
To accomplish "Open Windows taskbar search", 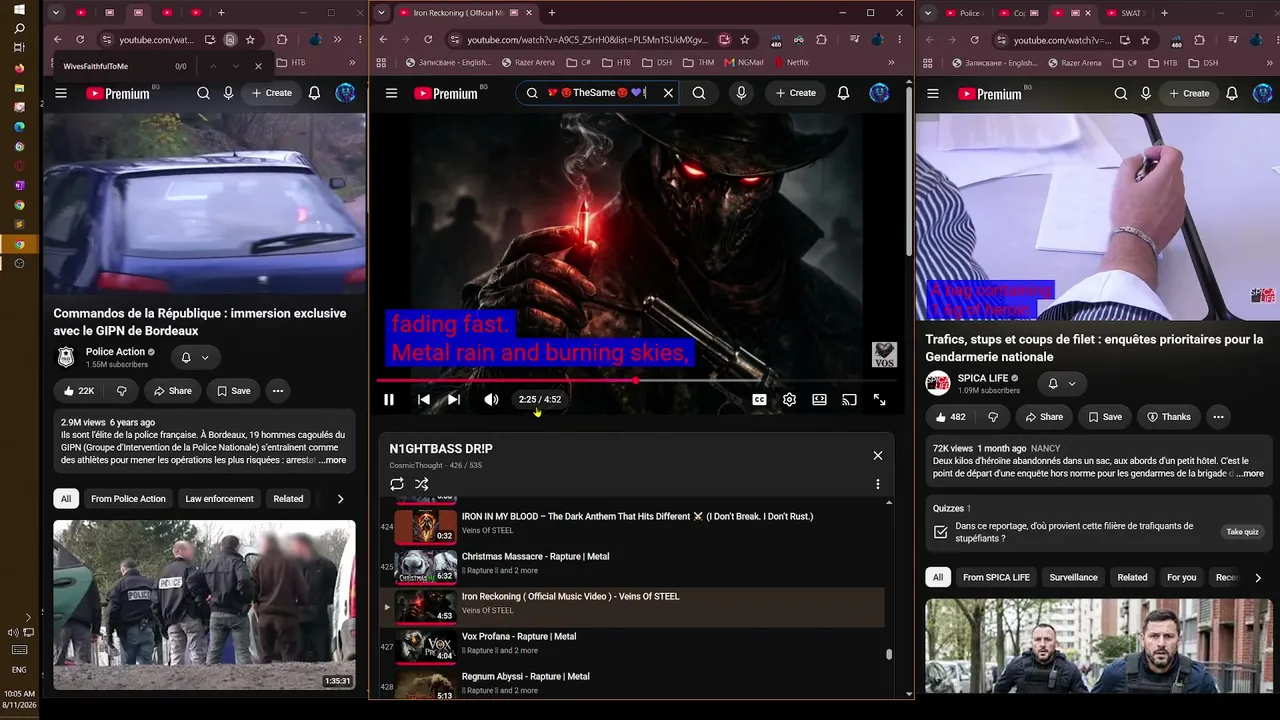I will click(19, 29).
